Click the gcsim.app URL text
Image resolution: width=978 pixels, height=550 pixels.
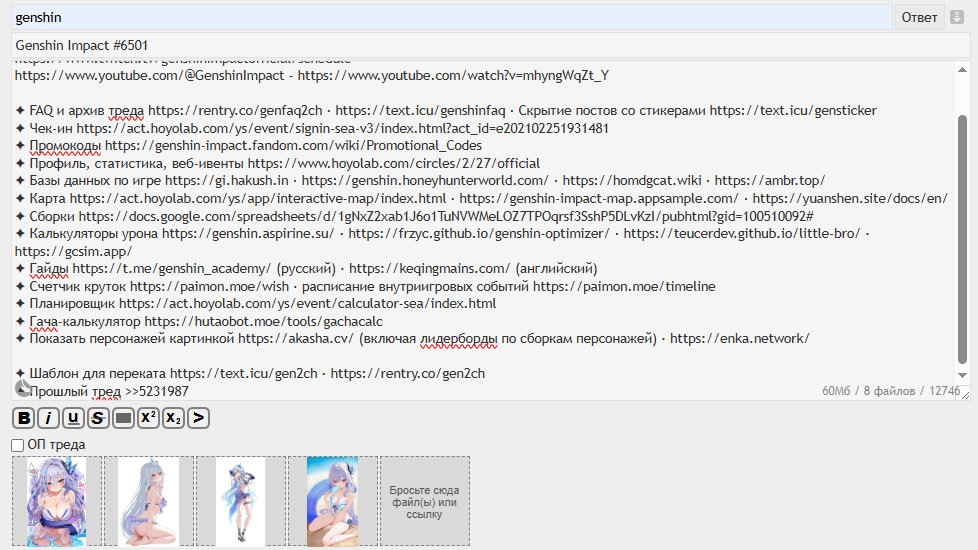[x=74, y=251]
